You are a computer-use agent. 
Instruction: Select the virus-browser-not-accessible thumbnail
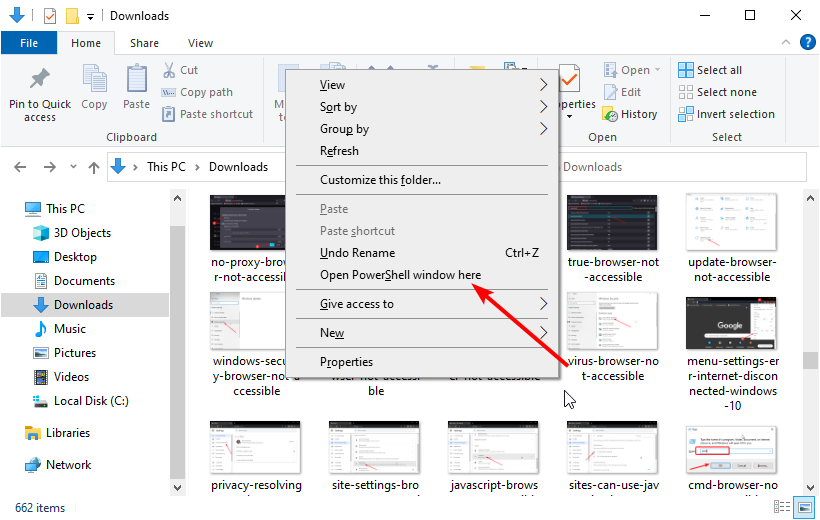click(612, 321)
